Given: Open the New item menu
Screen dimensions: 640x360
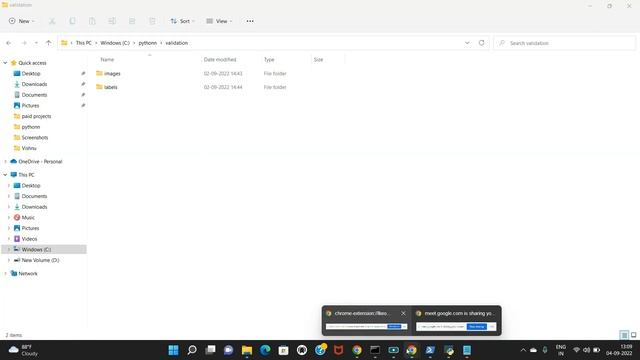Looking at the screenshot, I should (x=22, y=21).
